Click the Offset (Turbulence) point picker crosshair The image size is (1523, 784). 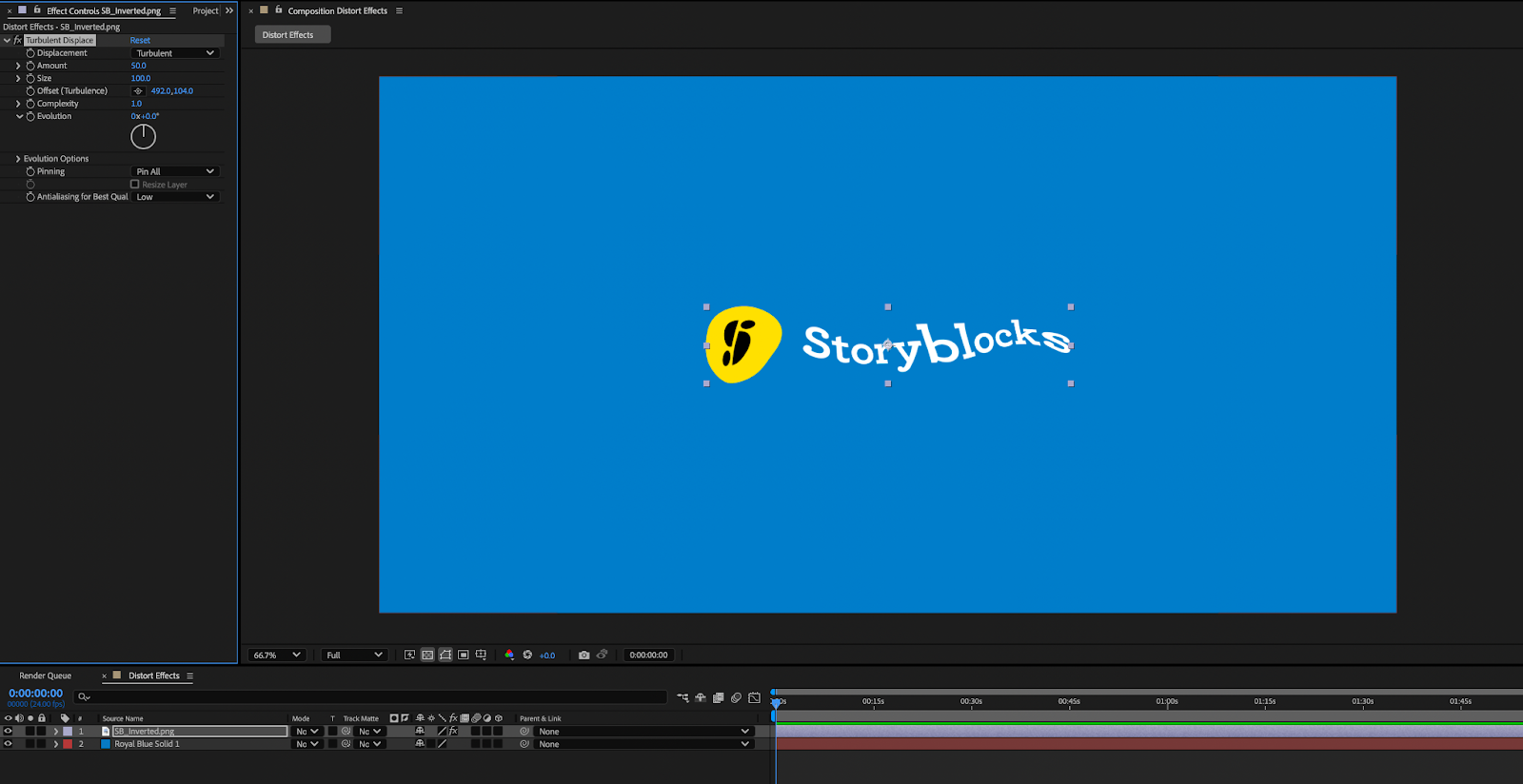(138, 91)
